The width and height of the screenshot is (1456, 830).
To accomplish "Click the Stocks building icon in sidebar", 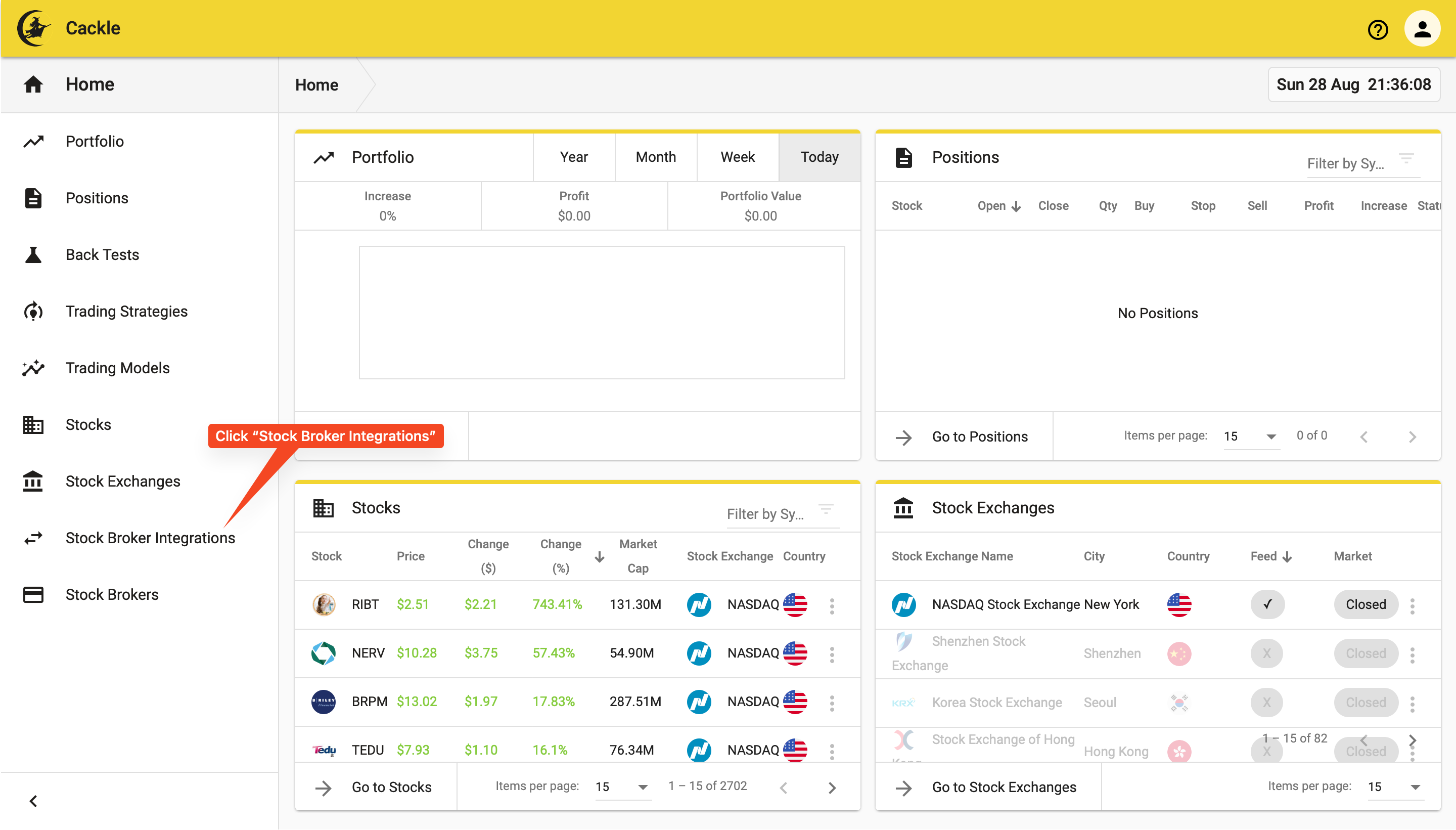I will tap(33, 425).
